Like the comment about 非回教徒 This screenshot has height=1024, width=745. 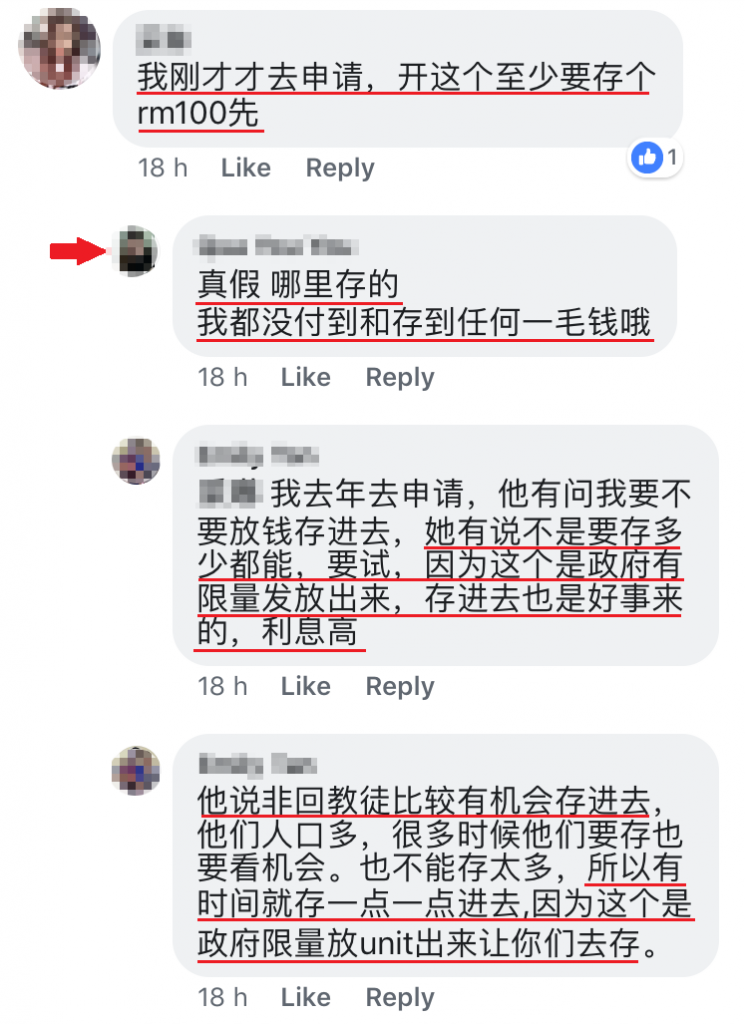pos(306,997)
